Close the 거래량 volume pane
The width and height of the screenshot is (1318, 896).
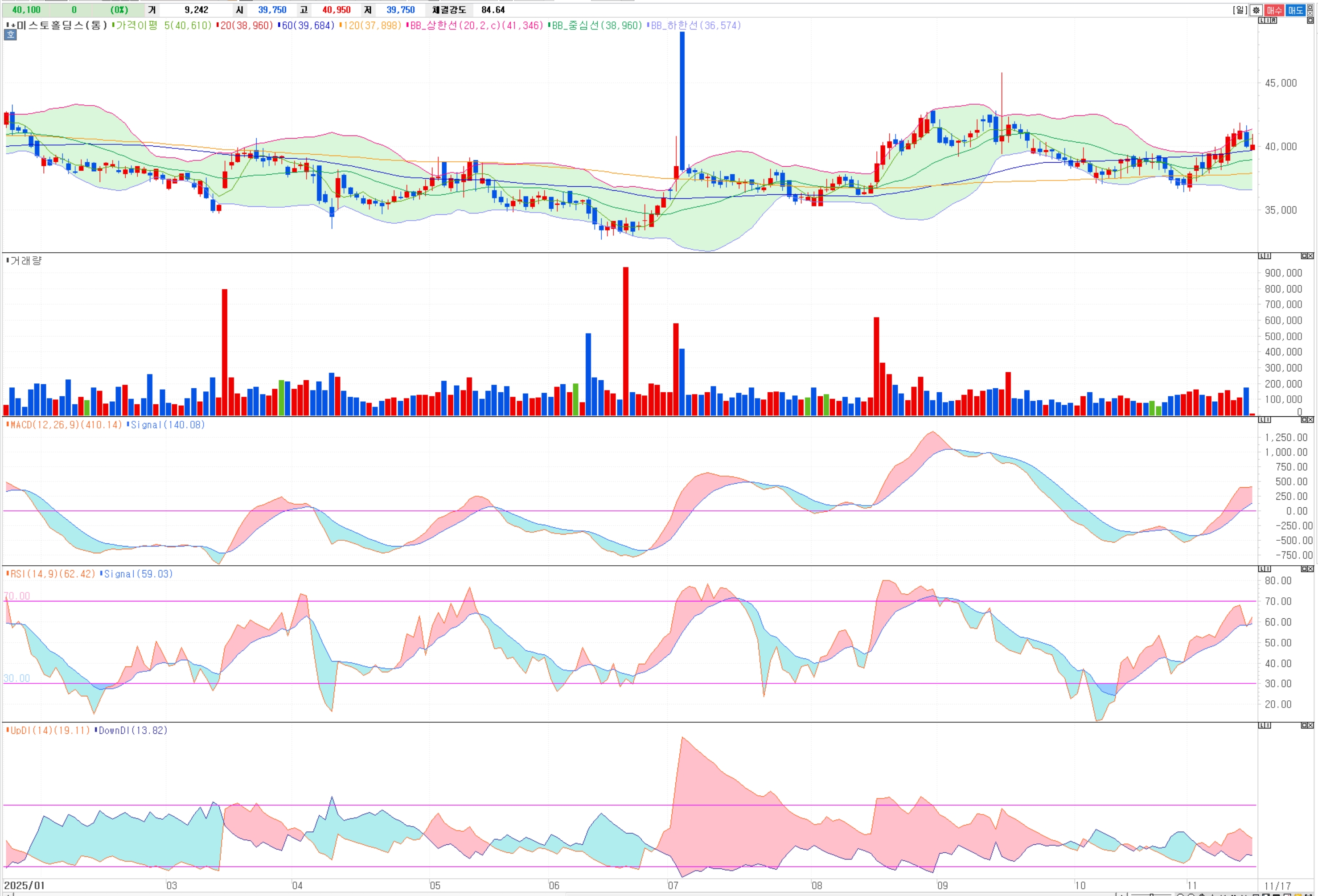point(1310,256)
